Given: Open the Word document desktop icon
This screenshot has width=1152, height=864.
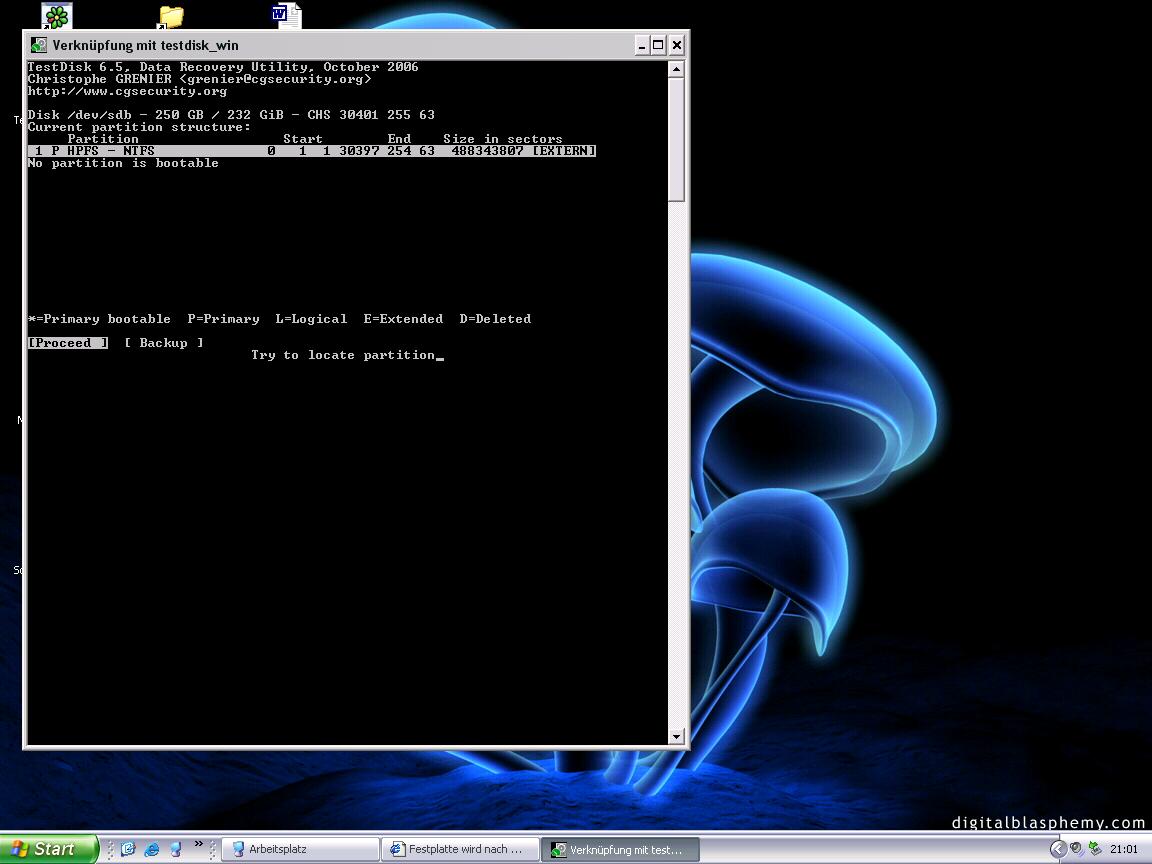Looking at the screenshot, I should pyautogui.click(x=287, y=15).
